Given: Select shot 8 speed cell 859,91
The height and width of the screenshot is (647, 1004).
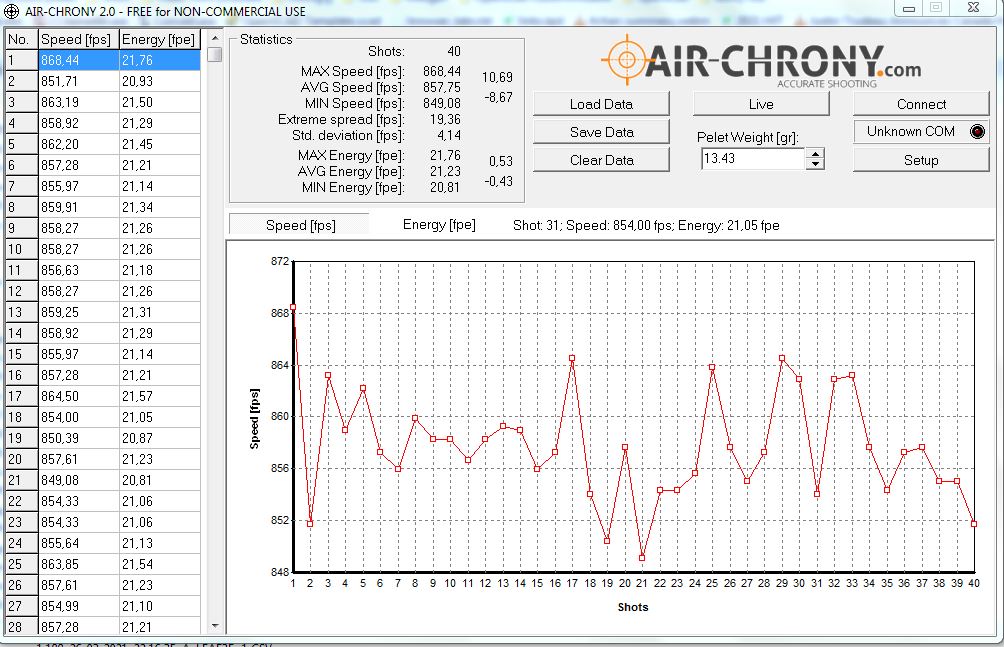Looking at the screenshot, I should [79, 208].
